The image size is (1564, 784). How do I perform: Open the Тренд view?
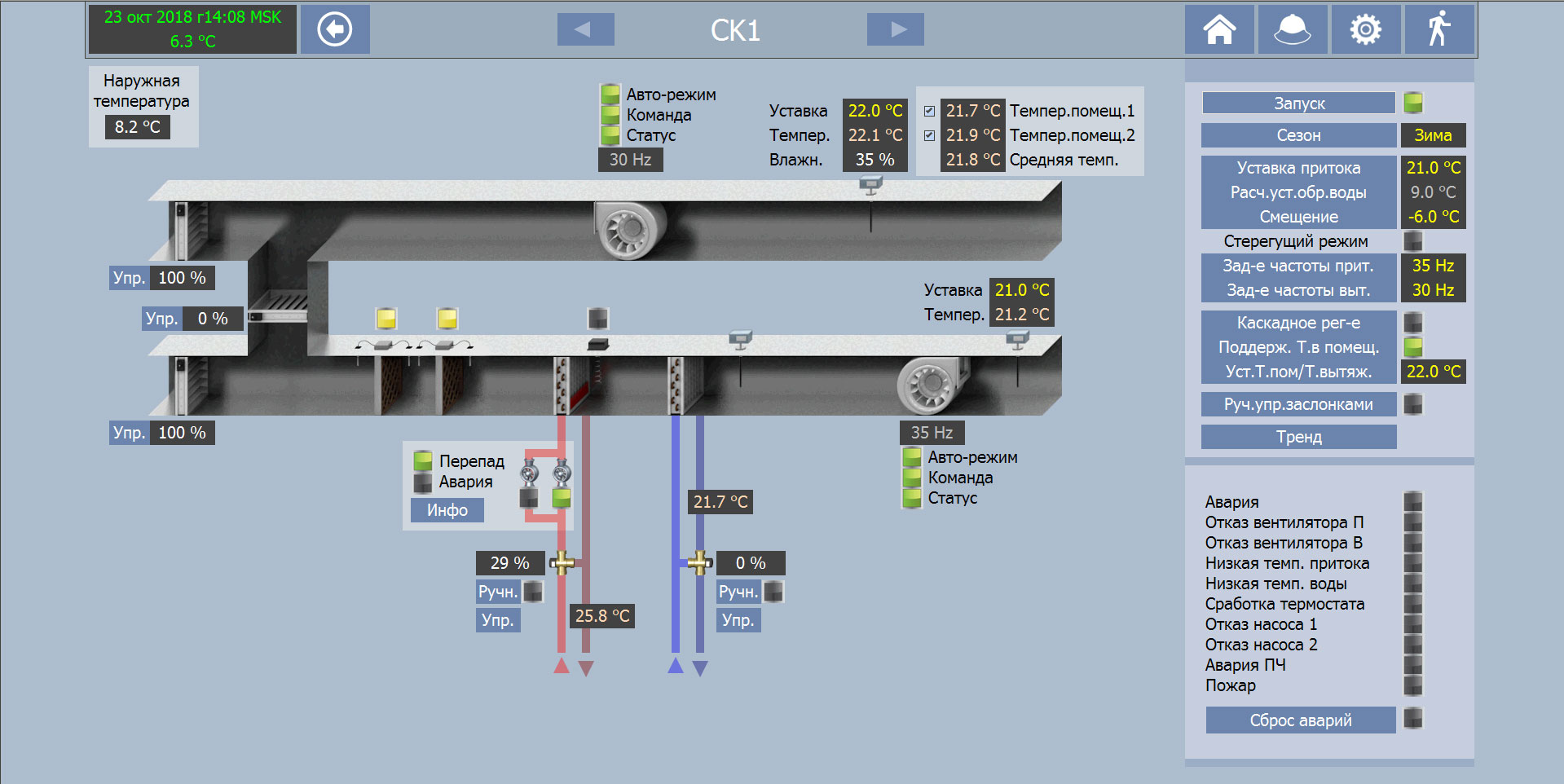pos(1298,437)
